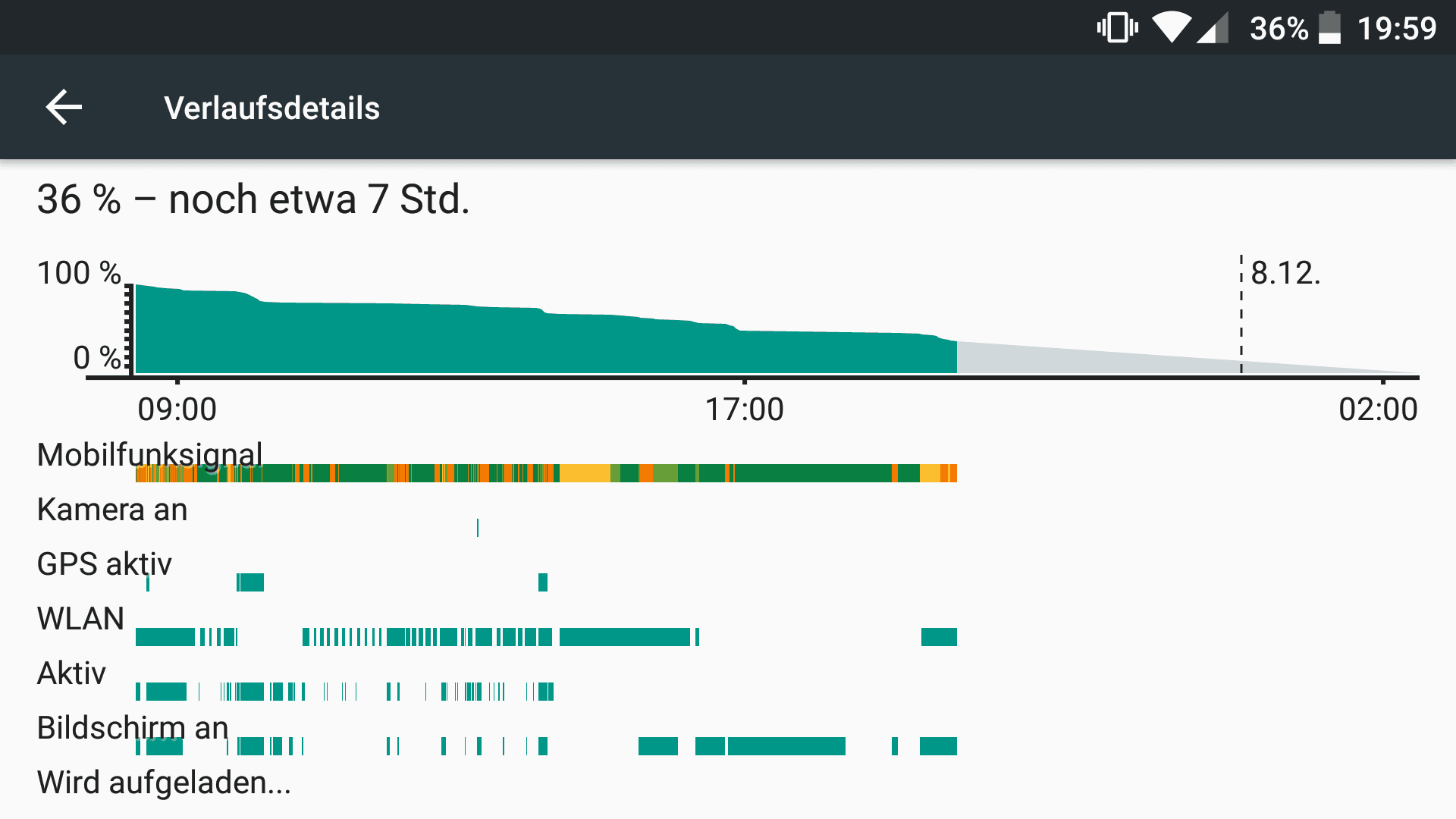Tap the mobile signal strength icon
This screenshot has width=1456, height=819.
pos(1213,29)
